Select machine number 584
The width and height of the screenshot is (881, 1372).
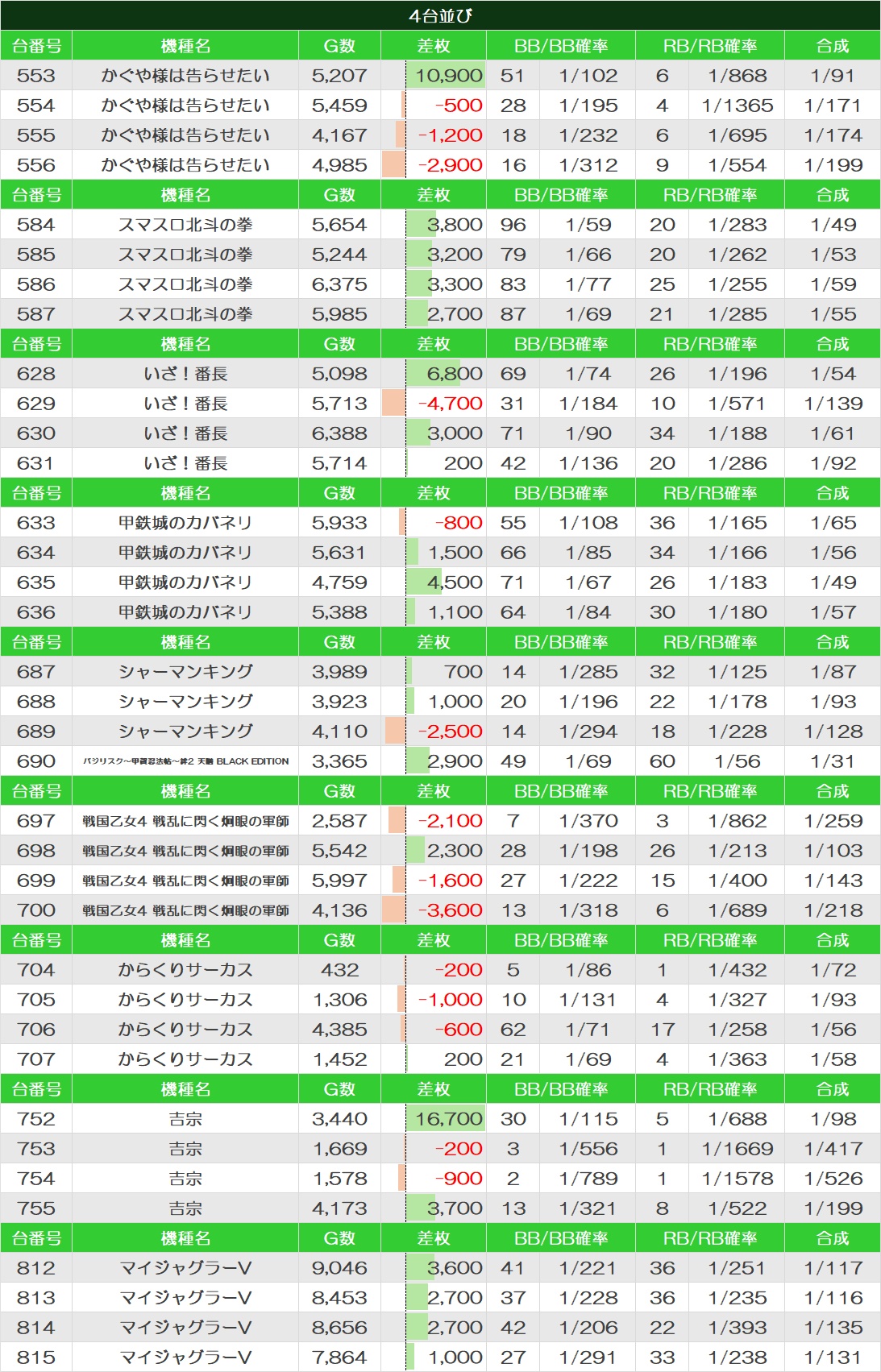click(x=36, y=225)
